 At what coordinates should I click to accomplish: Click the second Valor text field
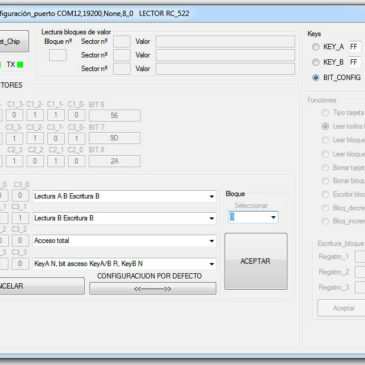pos(225,55)
